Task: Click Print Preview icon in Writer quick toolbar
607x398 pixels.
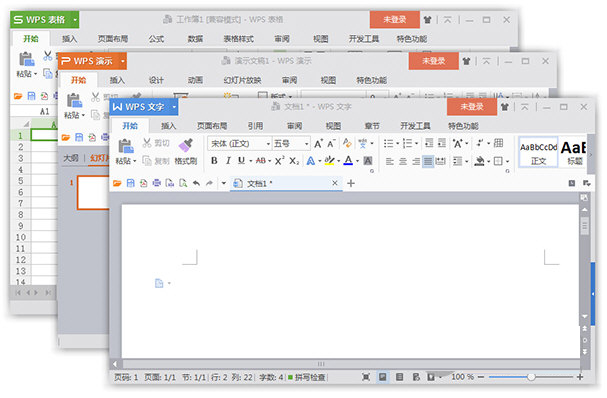Action: [183, 183]
